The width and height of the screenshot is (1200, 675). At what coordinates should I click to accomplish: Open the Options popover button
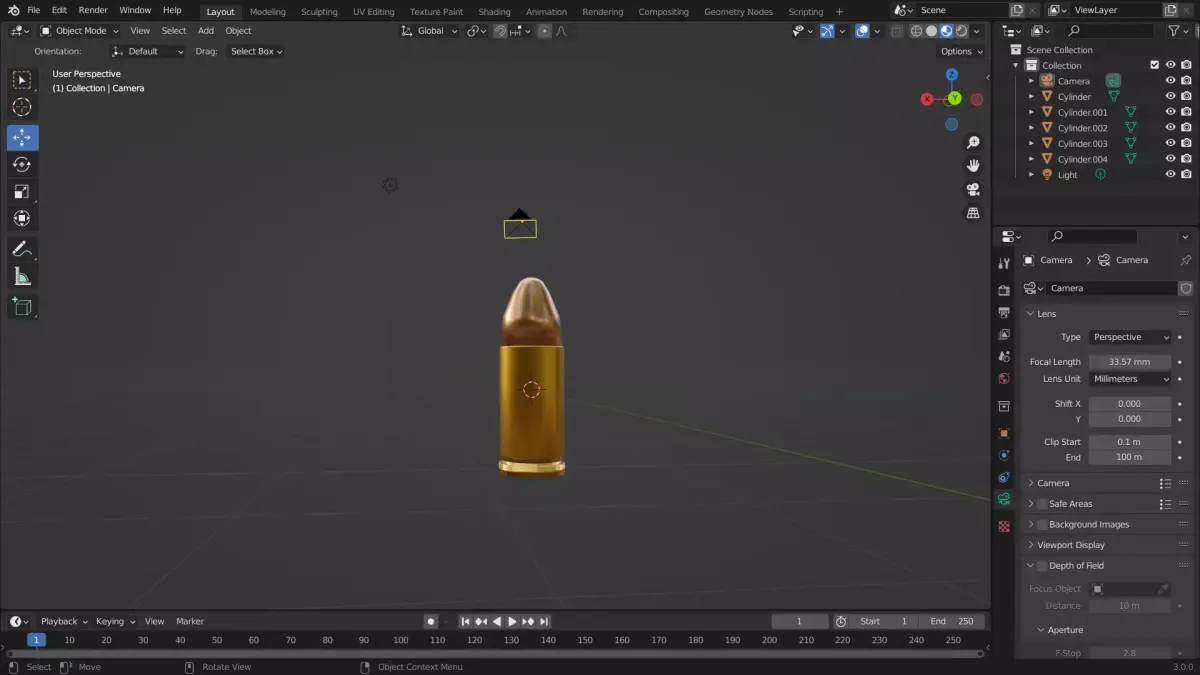960,51
